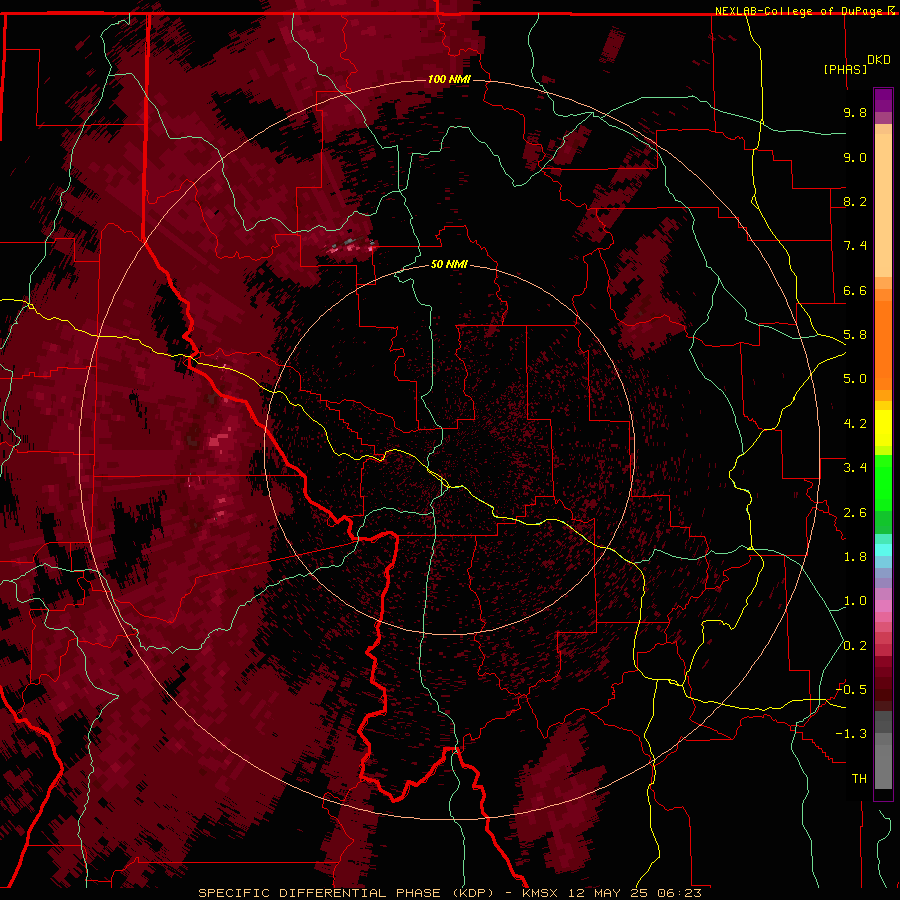Click the [PHAS] units label

point(845,69)
